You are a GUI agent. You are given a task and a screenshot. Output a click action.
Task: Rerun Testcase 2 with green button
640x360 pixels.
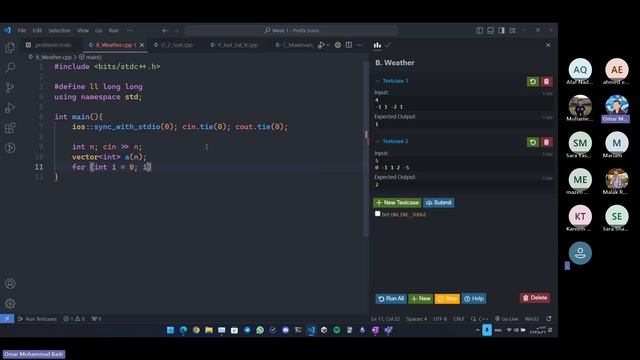coord(533,142)
